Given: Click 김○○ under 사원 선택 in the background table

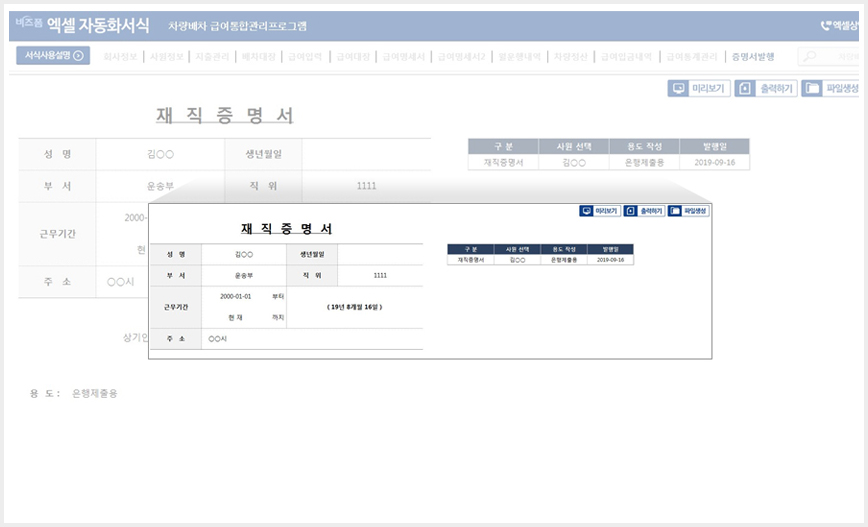Looking at the screenshot, I should [x=574, y=162].
